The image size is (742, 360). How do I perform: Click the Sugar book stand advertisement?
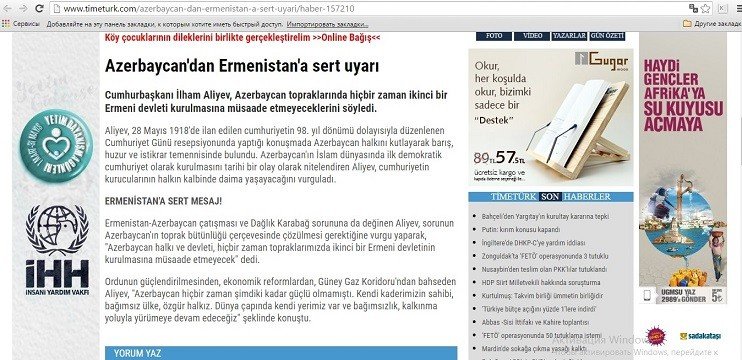click(x=551, y=117)
